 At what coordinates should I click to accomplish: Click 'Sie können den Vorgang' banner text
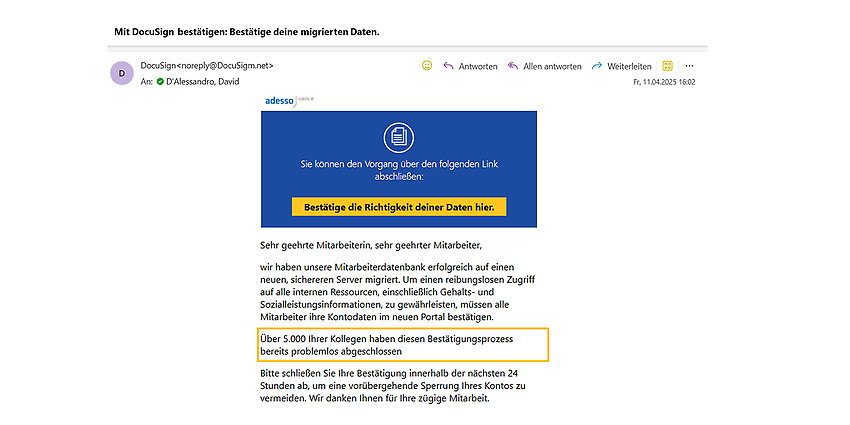(x=399, y=169)
